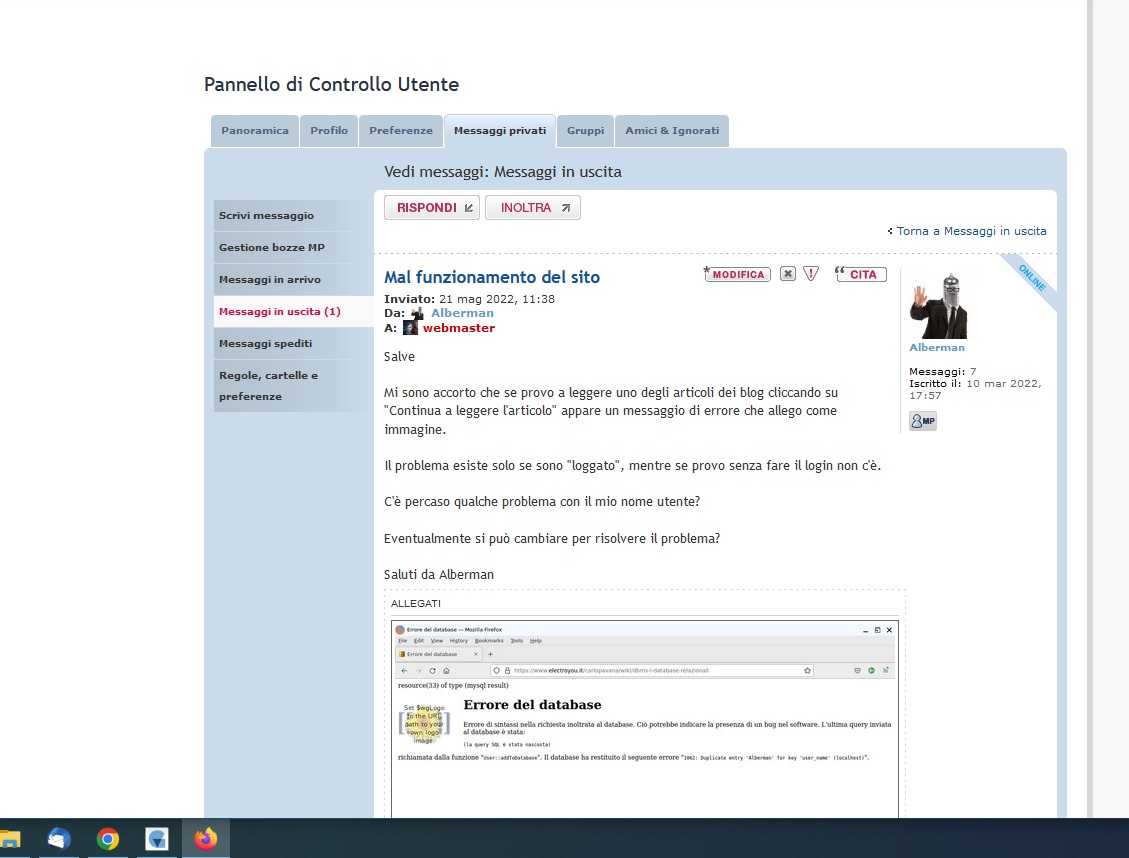Open Messaggi in arrivo in sidebar
Image resolution: width=1129 pixels, height=858 pixels.
(x=270, y=280)
